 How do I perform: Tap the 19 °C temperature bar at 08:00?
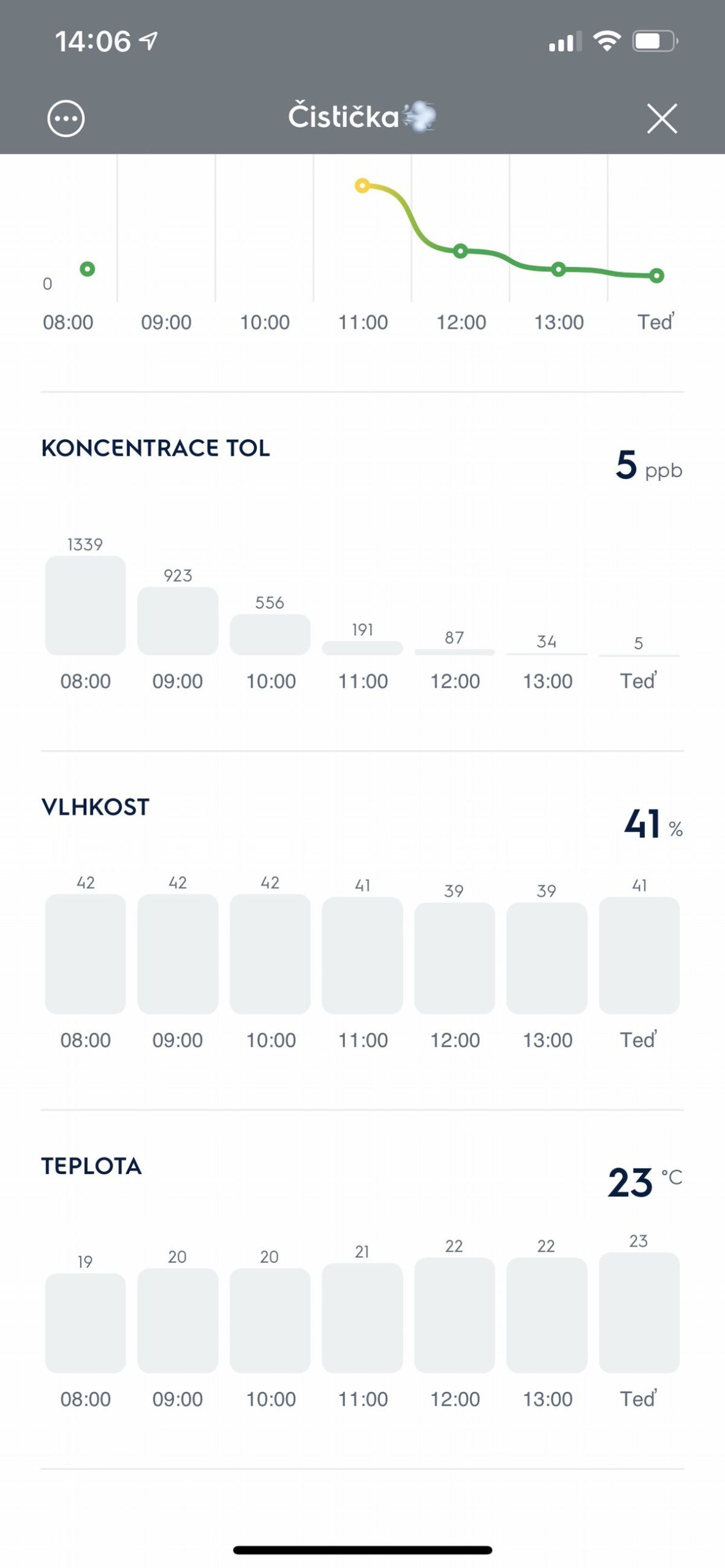(85, 1323)
